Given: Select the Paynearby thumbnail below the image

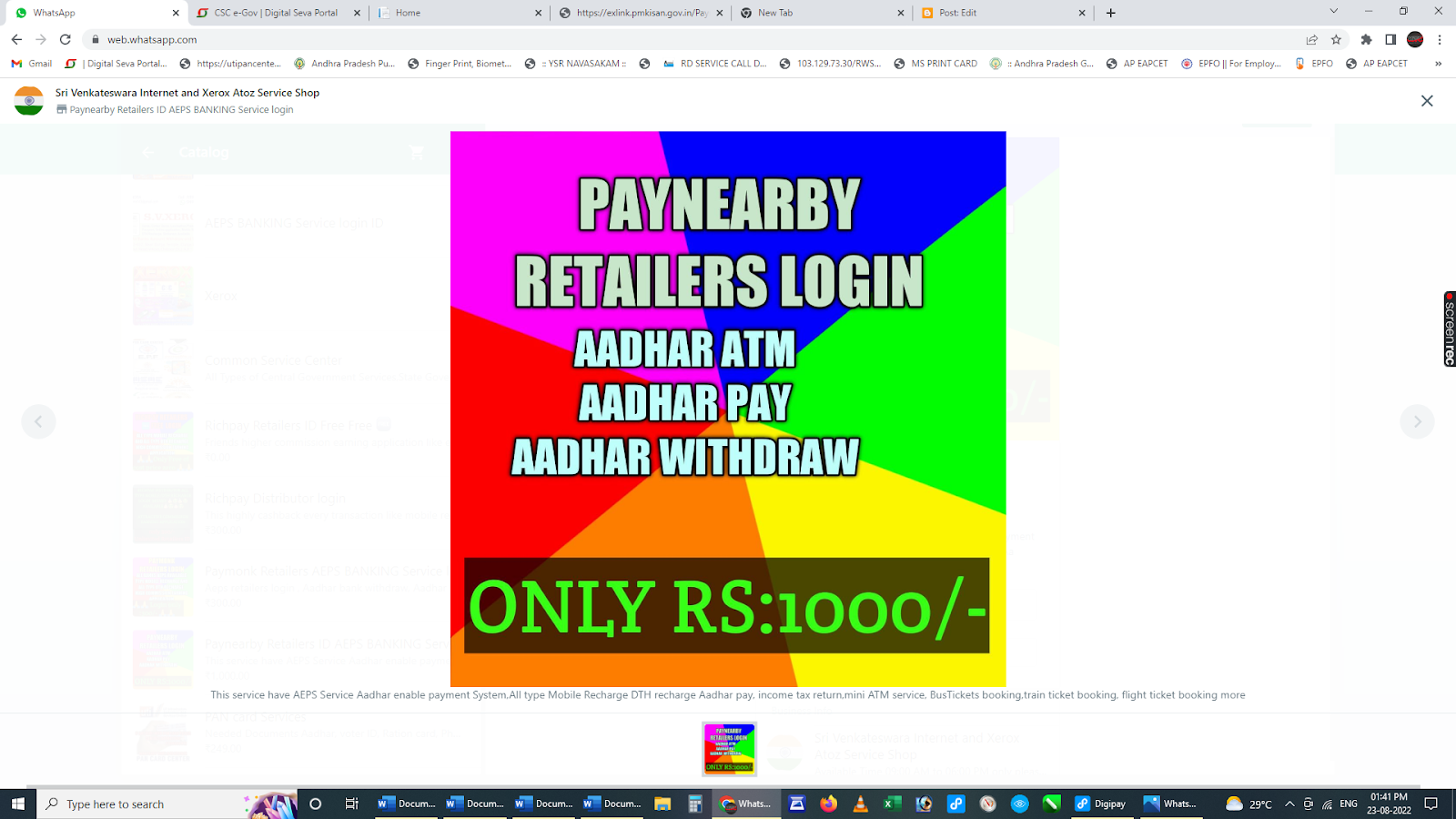Looking at the screenshot, I should point(729,748).
